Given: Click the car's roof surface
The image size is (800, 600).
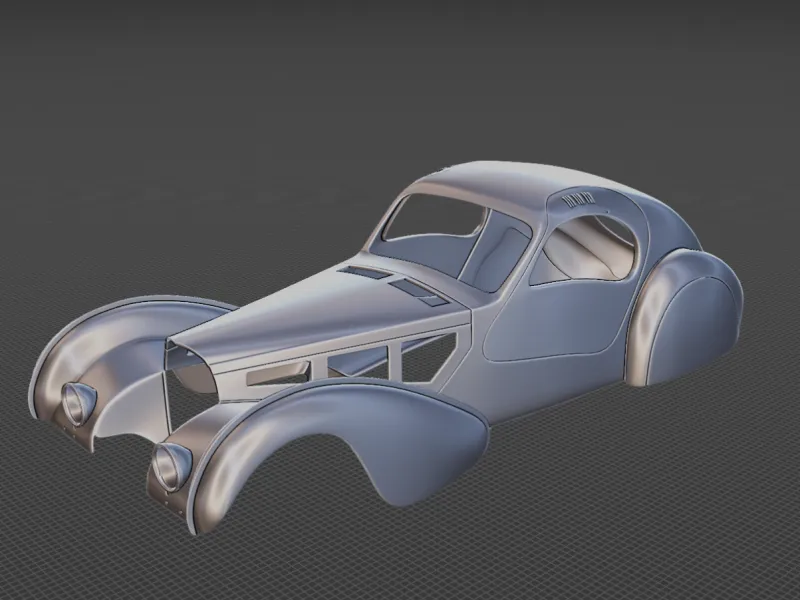Looking at the screenshot, I should (x=510, y=183).
